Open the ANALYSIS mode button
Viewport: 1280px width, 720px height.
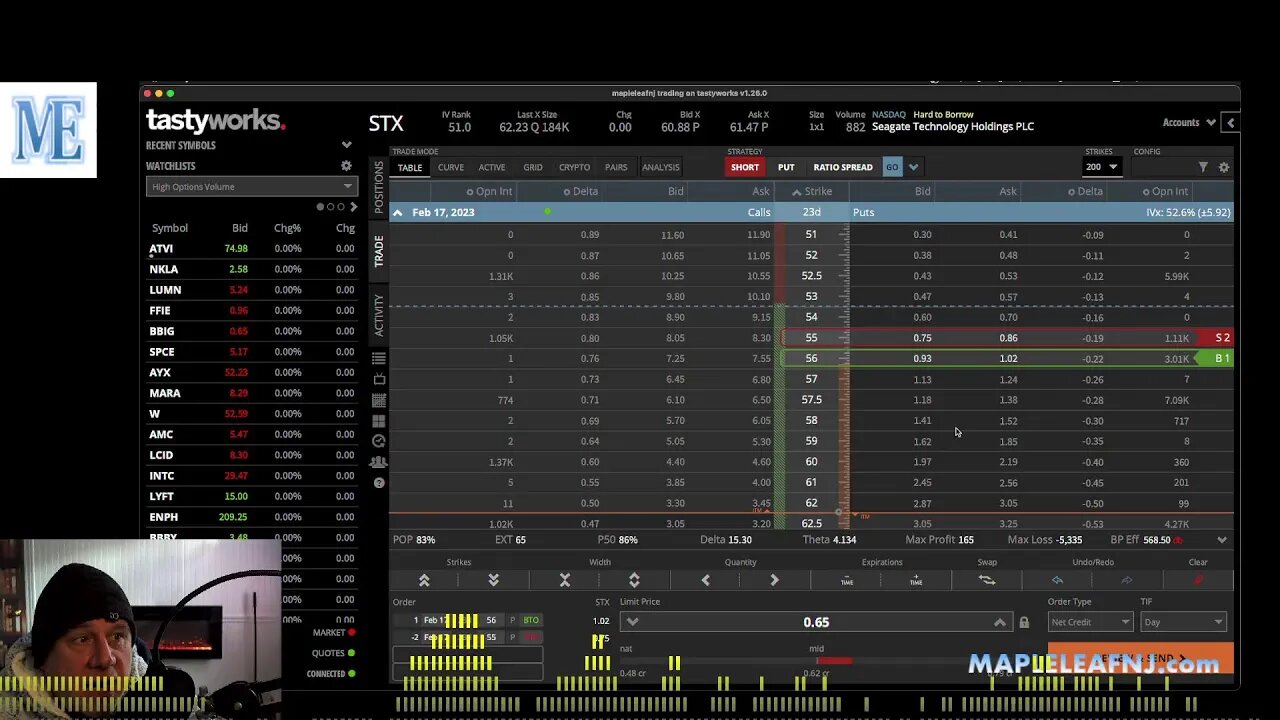660,167
